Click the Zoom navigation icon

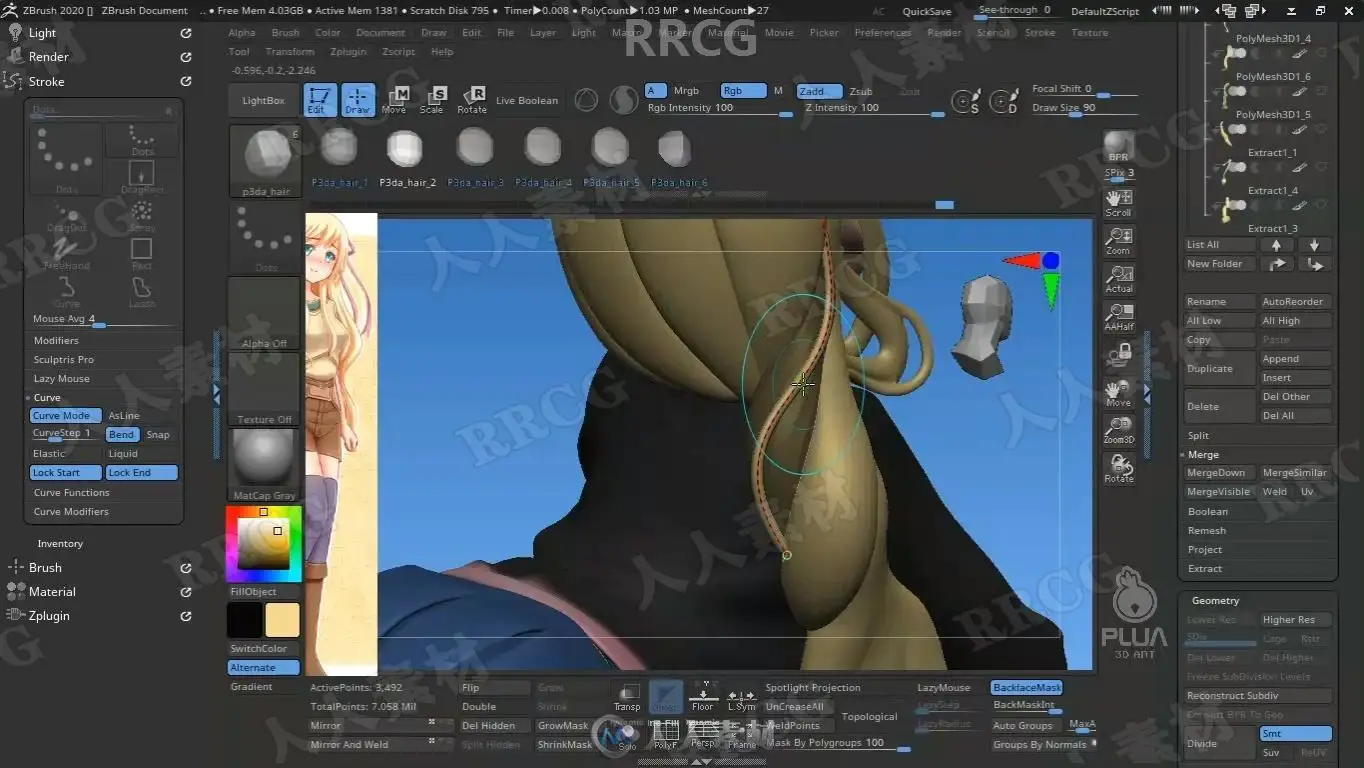[1119, 241]
